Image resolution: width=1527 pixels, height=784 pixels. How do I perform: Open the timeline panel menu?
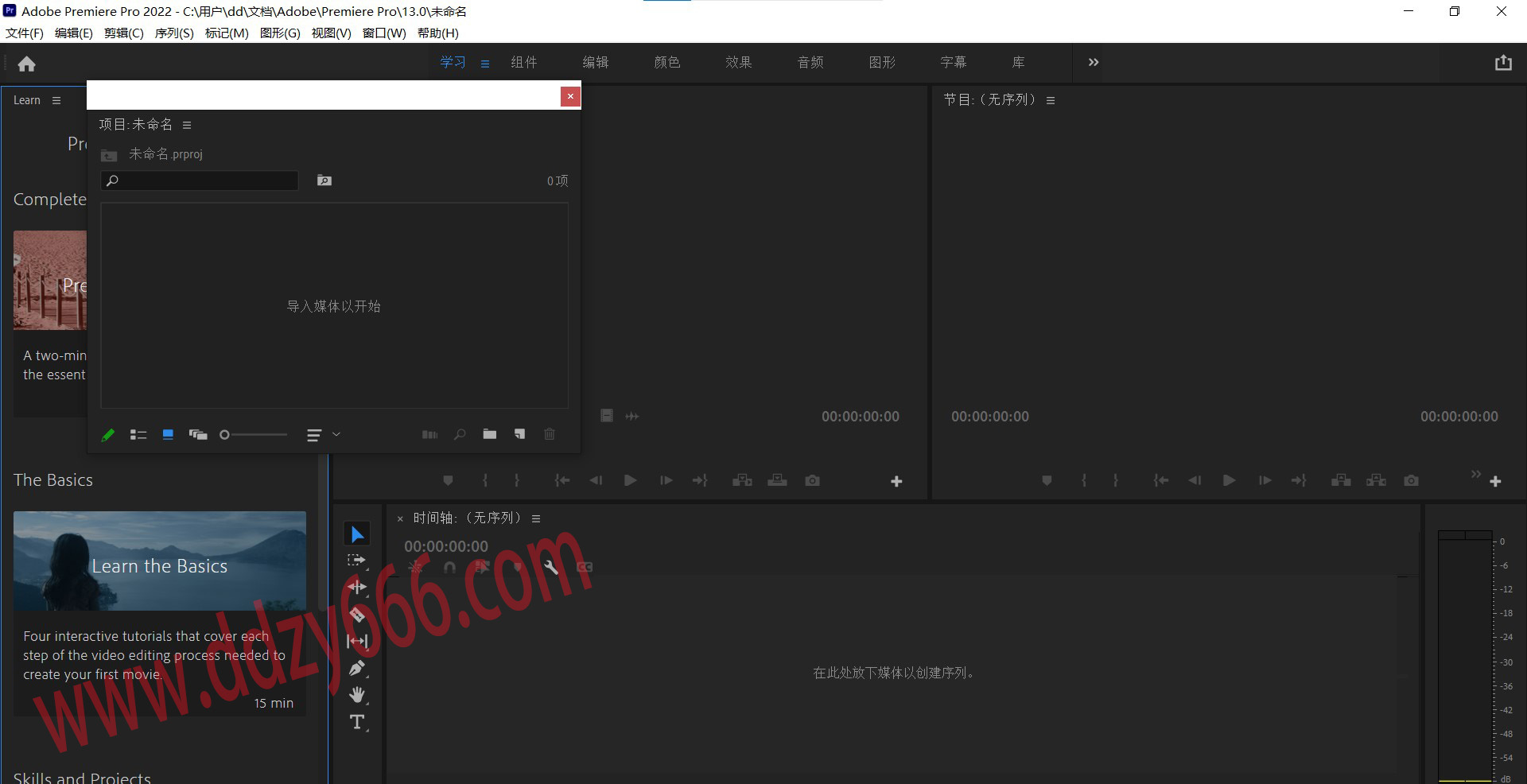536,518
